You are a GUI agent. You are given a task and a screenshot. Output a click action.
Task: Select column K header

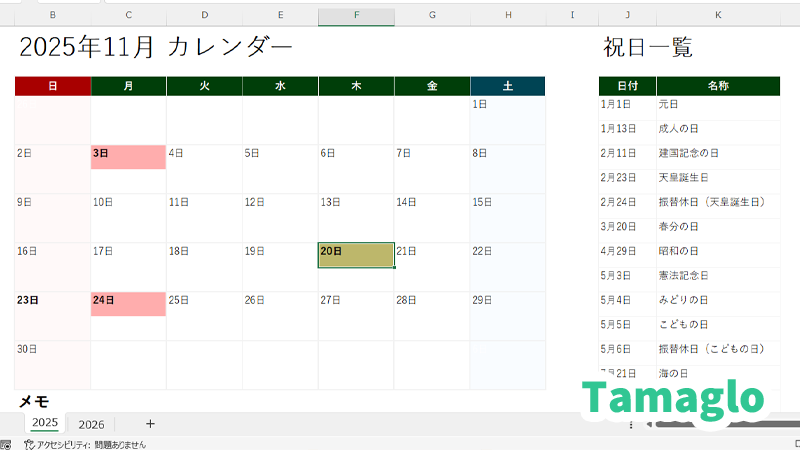718,16
